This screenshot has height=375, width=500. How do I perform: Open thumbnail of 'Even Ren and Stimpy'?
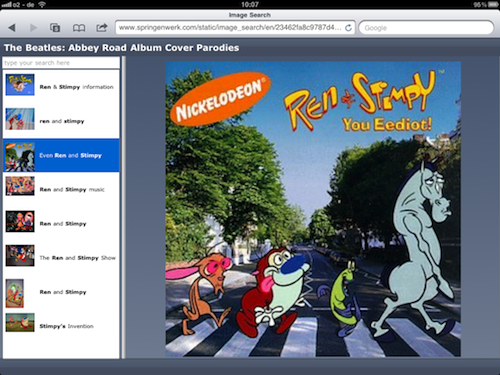click(x=20, y=156)
